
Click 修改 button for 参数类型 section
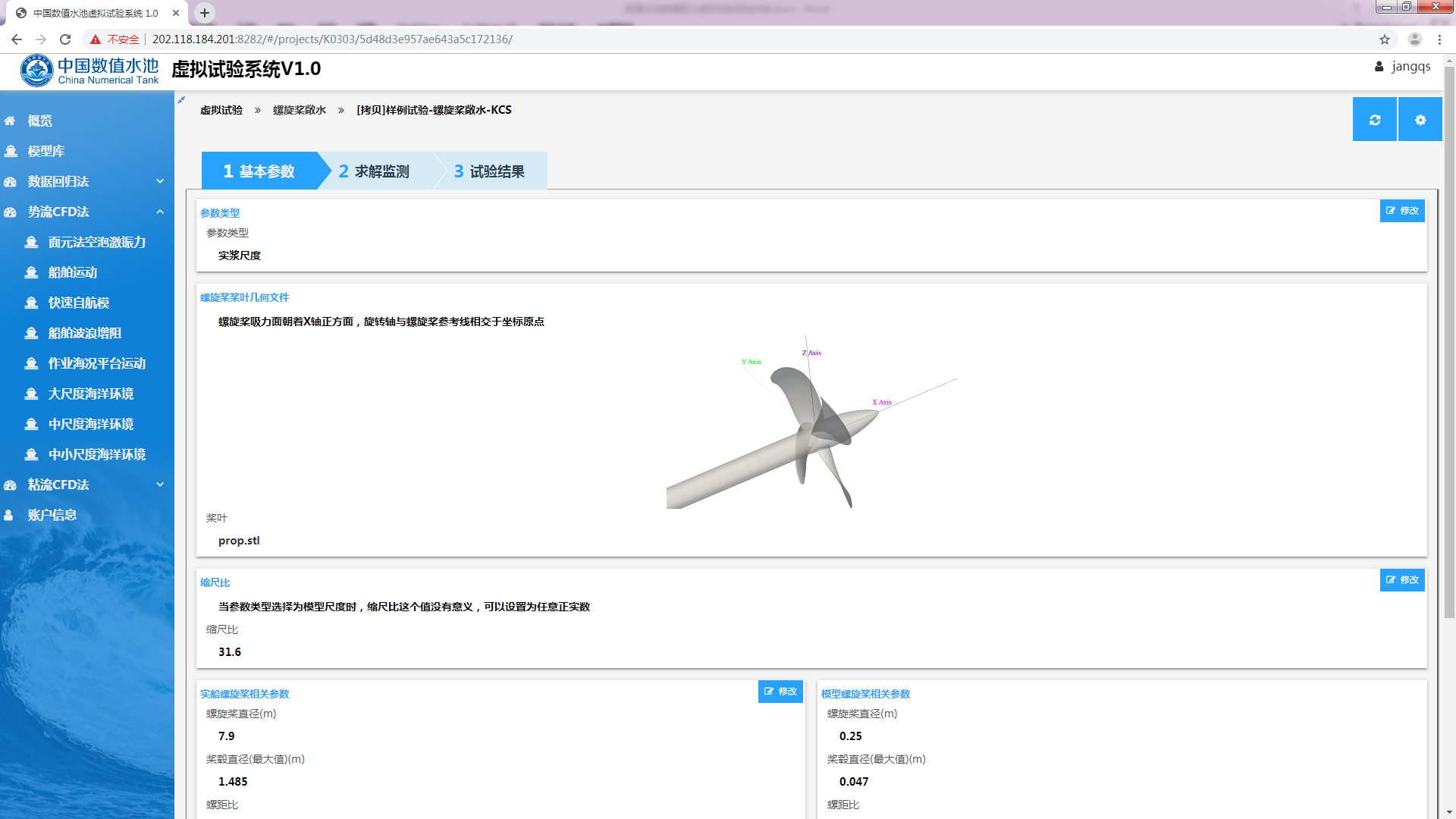1401,211
